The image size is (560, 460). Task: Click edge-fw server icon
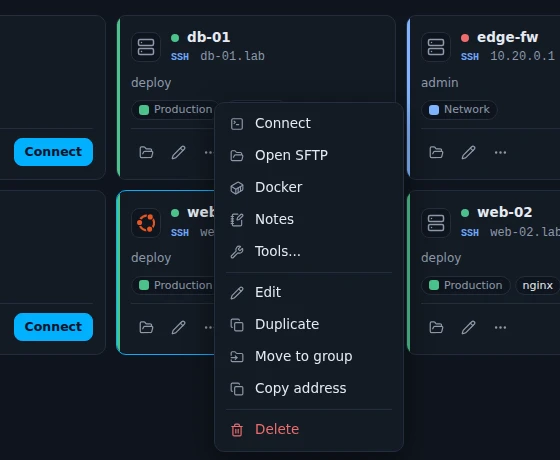[x=436, y=47]
